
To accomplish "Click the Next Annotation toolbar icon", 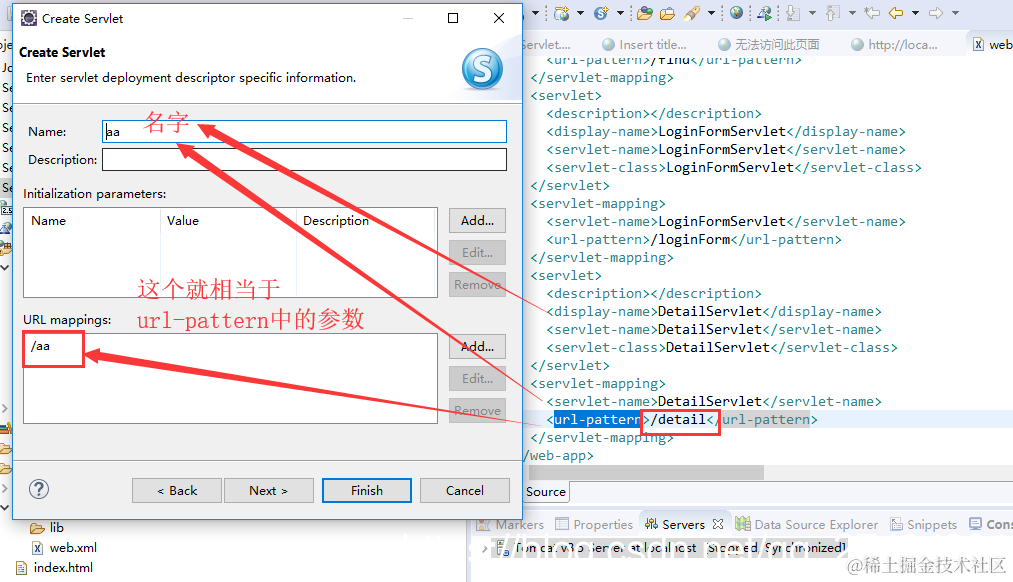I will [x=793, y=13].
